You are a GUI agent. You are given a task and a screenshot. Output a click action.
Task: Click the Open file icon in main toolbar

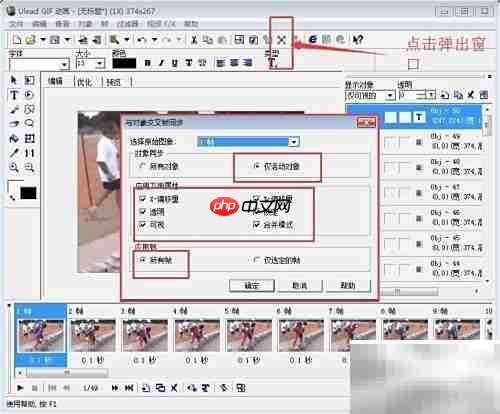(30, 40)
